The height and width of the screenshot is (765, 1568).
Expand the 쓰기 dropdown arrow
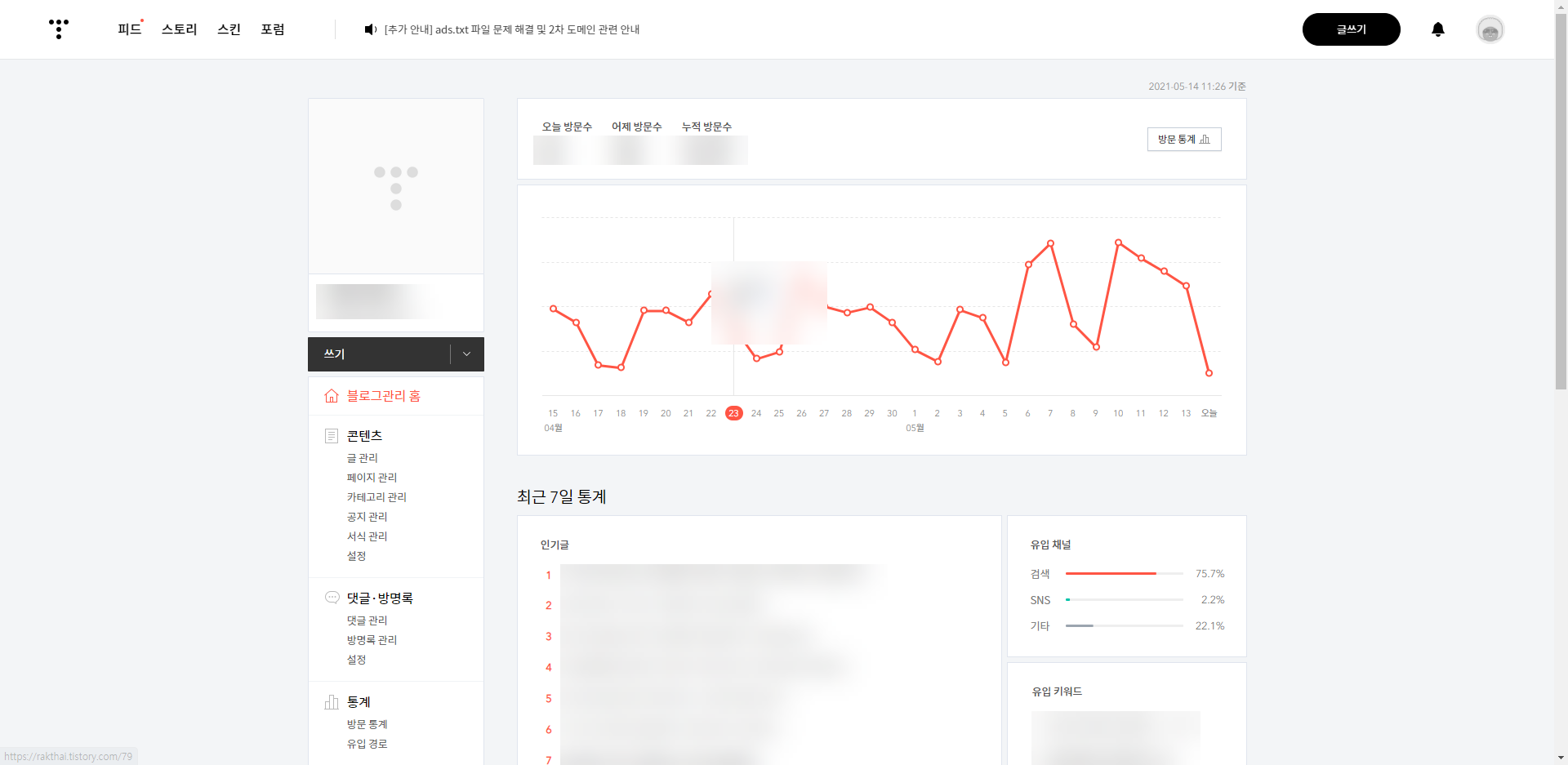coord(467,354)
